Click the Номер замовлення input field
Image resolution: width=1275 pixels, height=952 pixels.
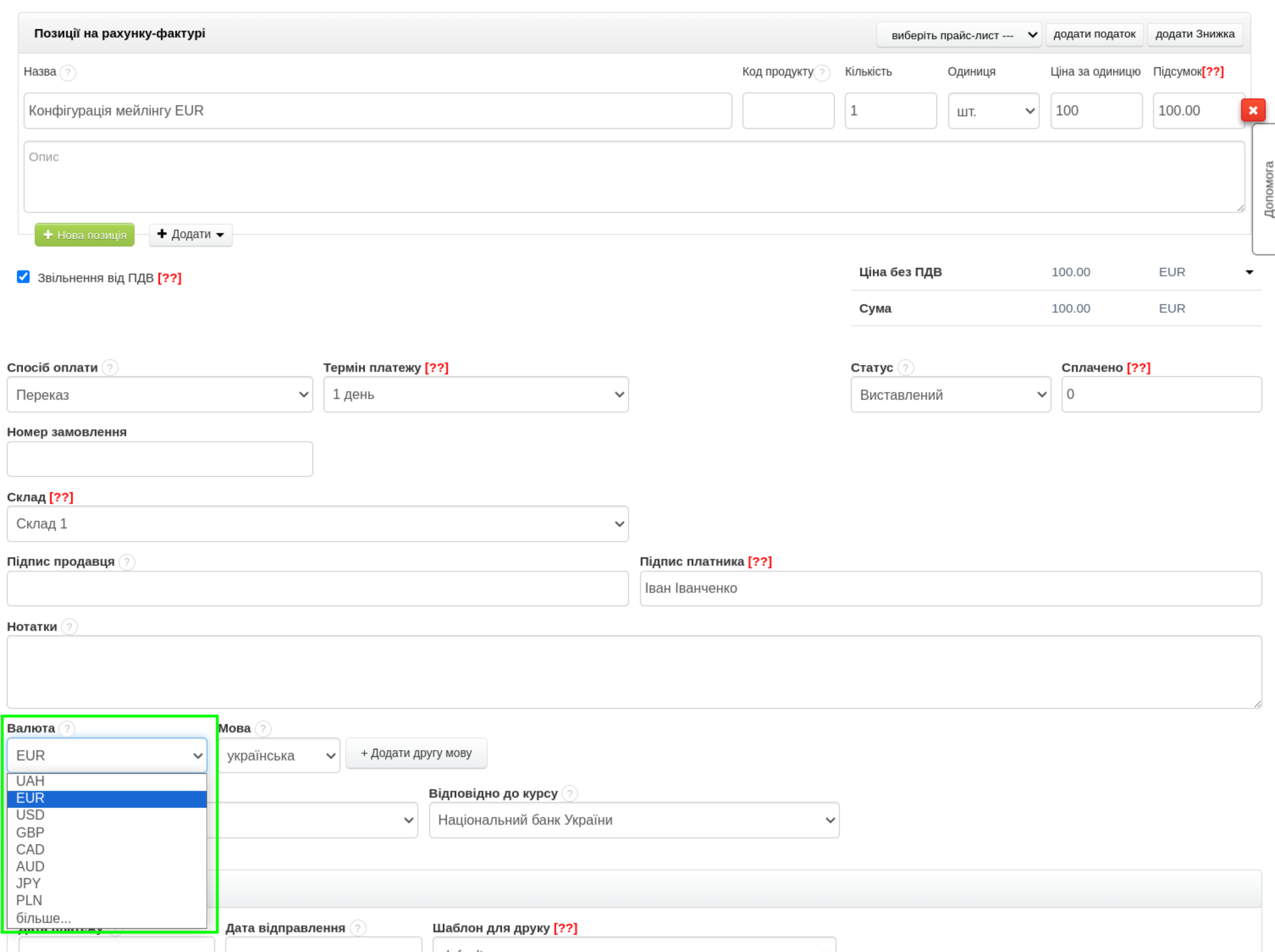160,459
